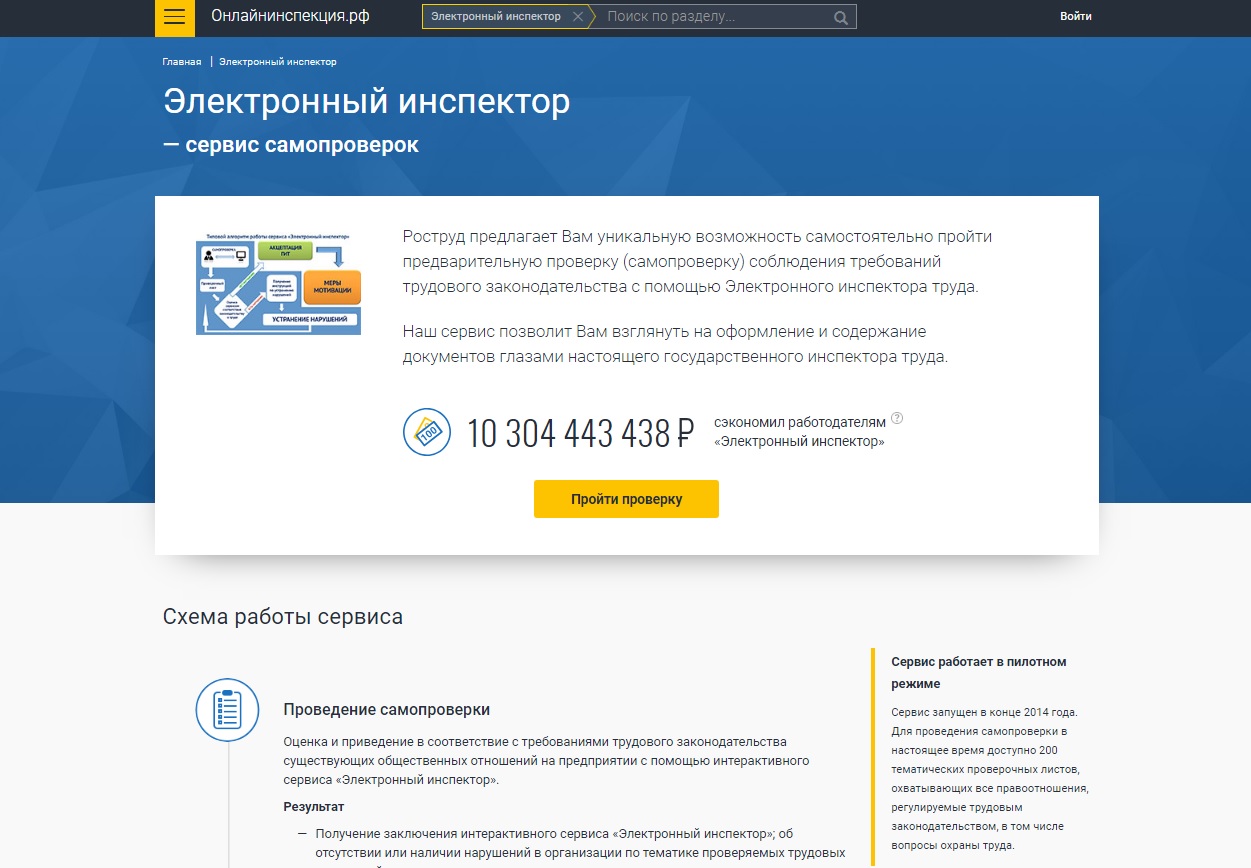Go to Главная breadcrumb
Image resolution: width=1251 pixels, height=868 pixels.
point(182,62)
